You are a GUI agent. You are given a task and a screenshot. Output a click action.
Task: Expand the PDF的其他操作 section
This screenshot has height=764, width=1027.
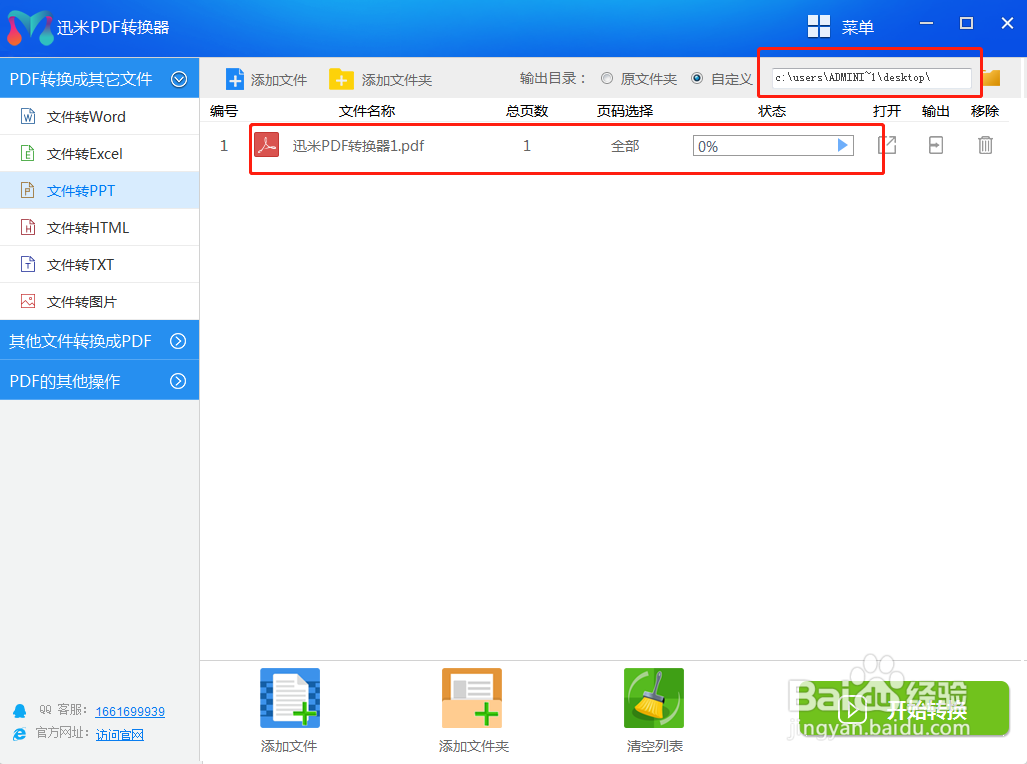99,381
